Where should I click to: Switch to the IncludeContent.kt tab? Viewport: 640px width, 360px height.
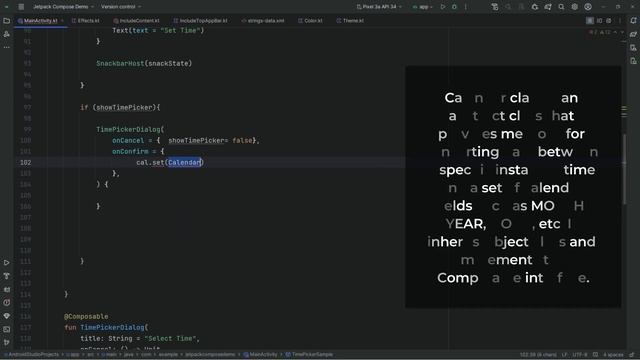(136, 21)
